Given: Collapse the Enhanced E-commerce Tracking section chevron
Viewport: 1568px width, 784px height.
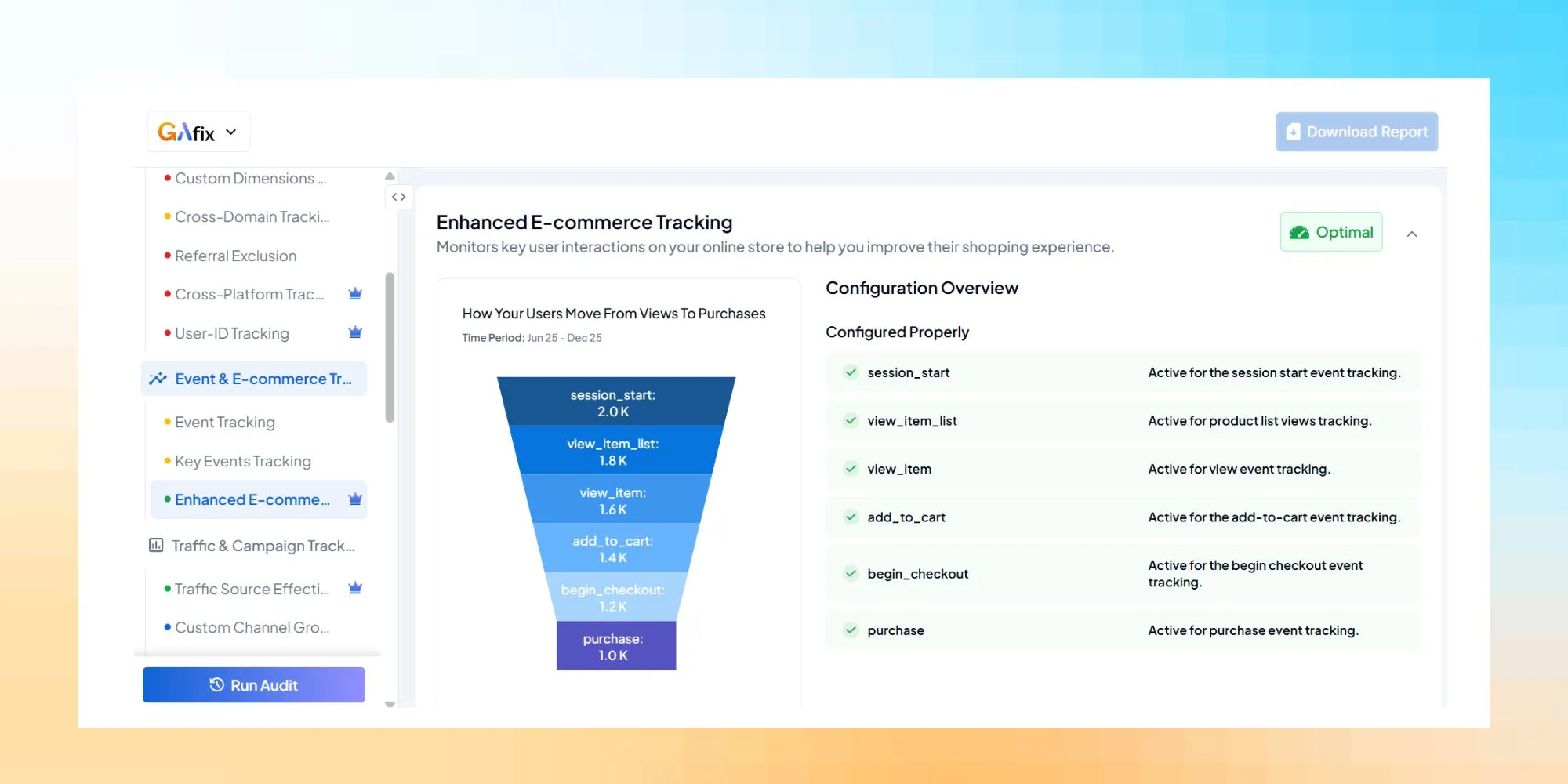Looking at the screenshot, I should [x=1412, y=233].
